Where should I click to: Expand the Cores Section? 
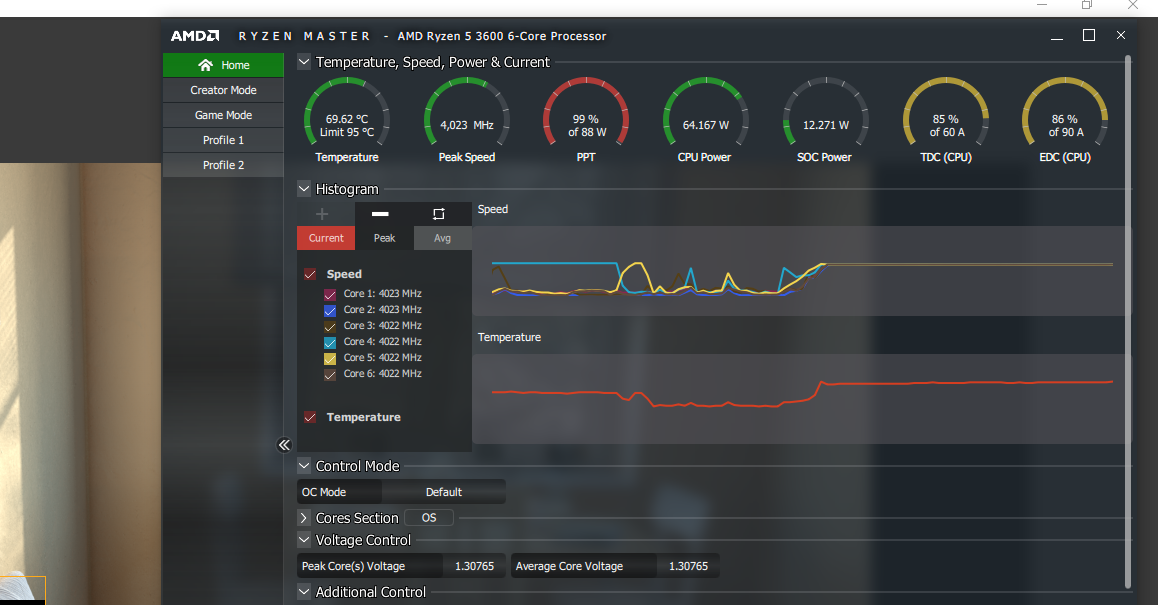tap(304, 518)
